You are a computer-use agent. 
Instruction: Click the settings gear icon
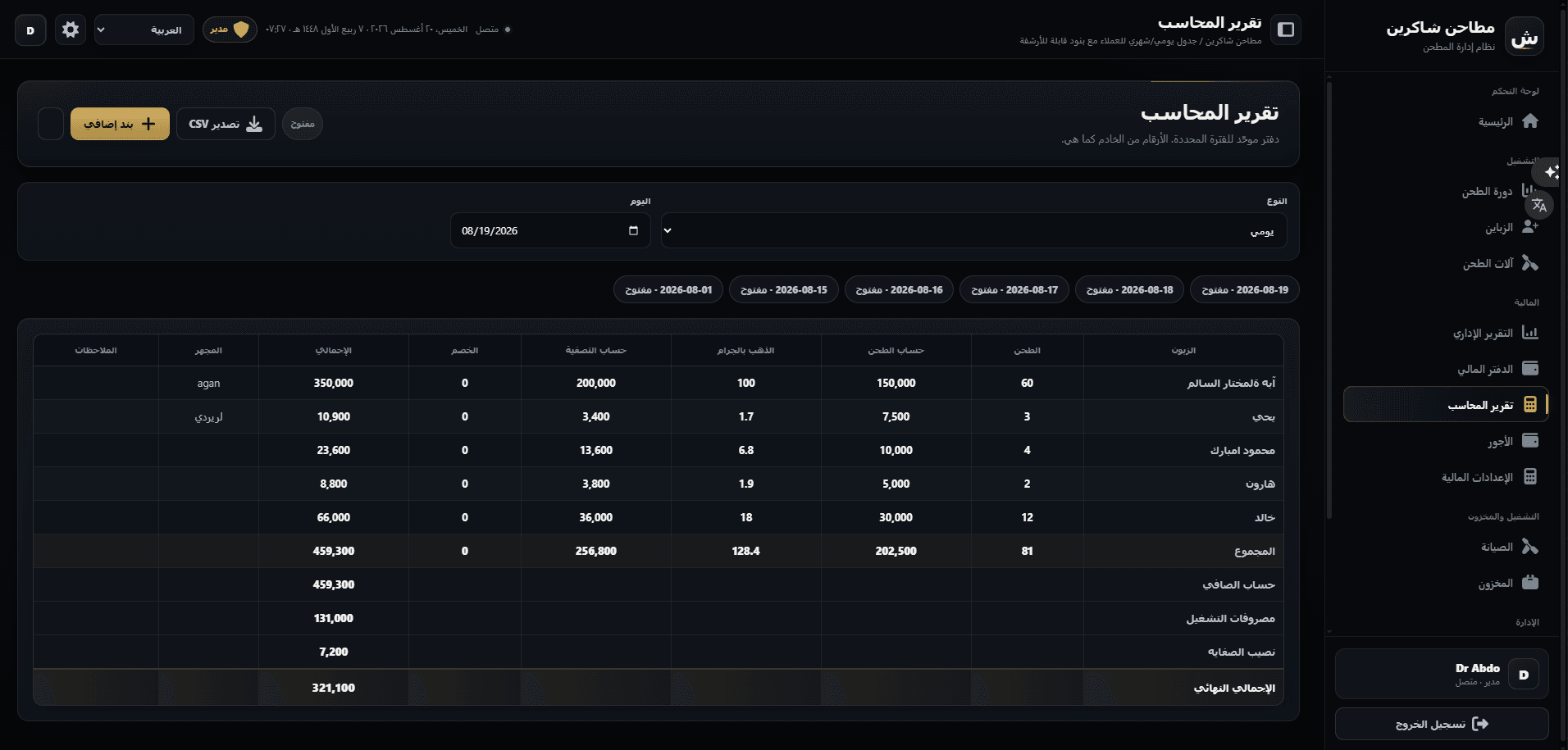tap(71, 30)
